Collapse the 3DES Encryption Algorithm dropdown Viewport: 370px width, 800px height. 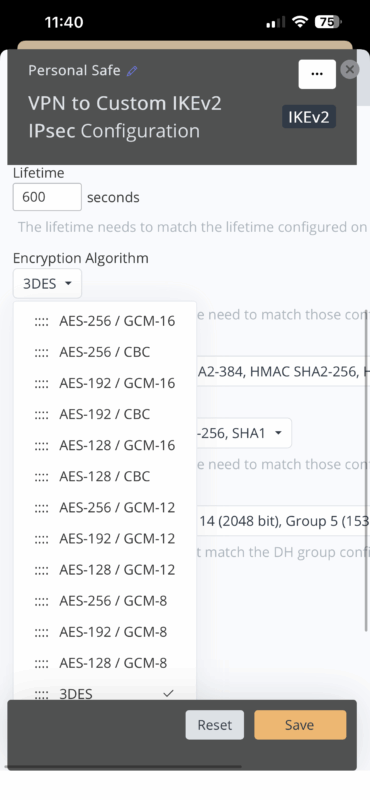pos(47,284)
